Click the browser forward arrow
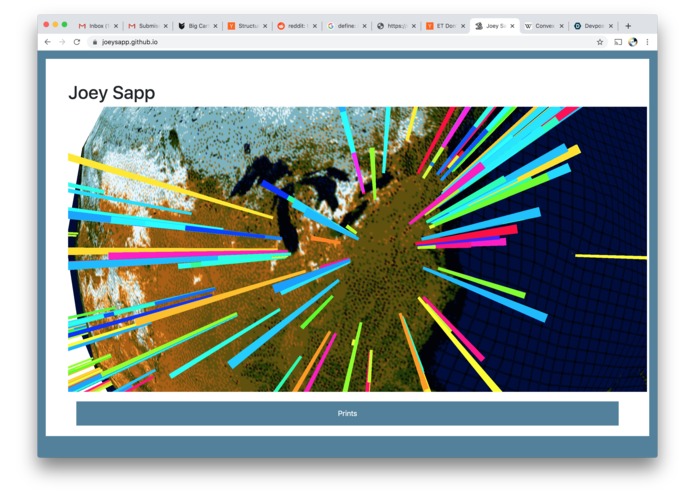Image resolution: width=695 pixels, height=494 pixels. click(x=62, y=42)
